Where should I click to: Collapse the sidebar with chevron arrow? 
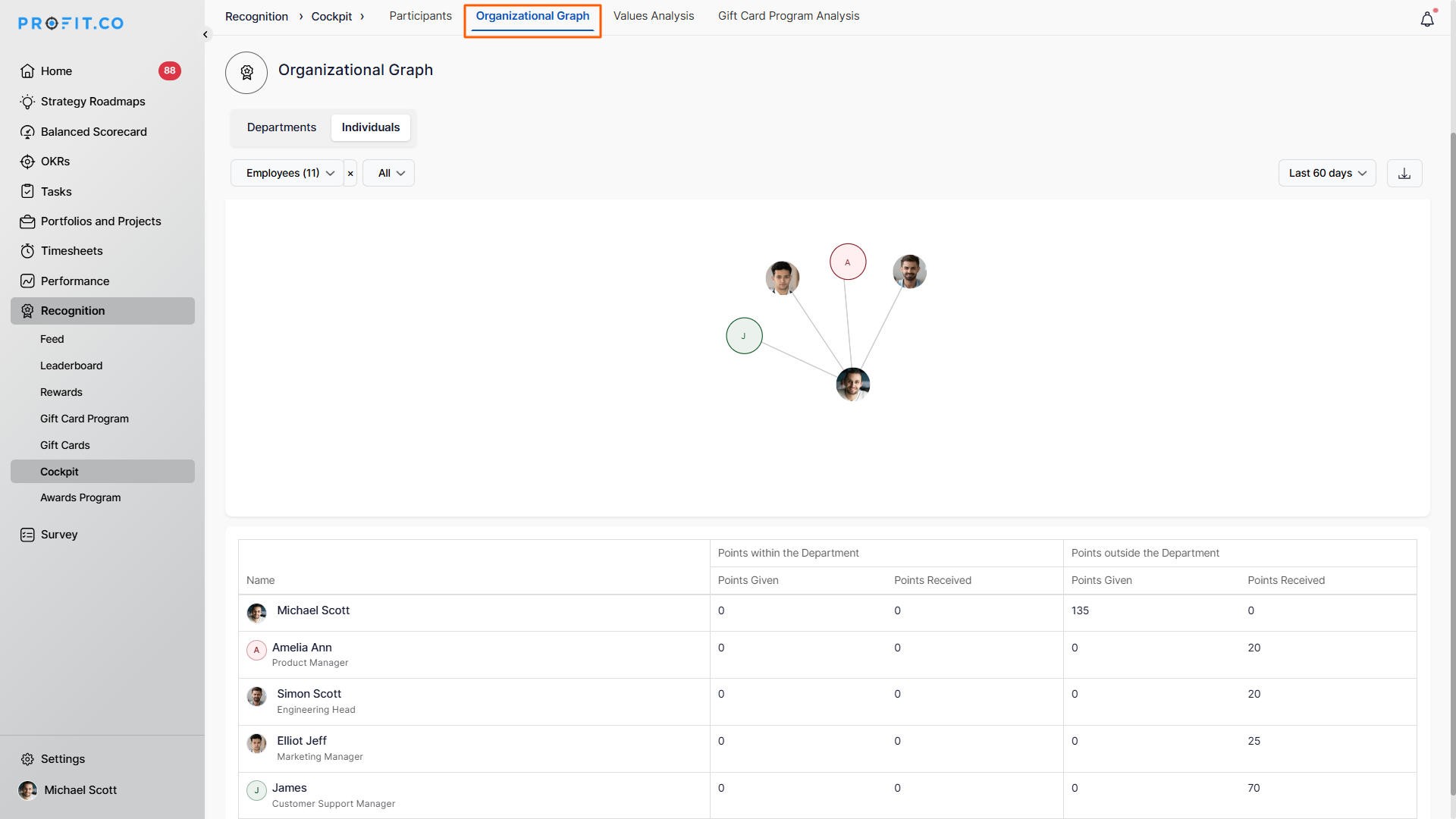click(206, 35)
